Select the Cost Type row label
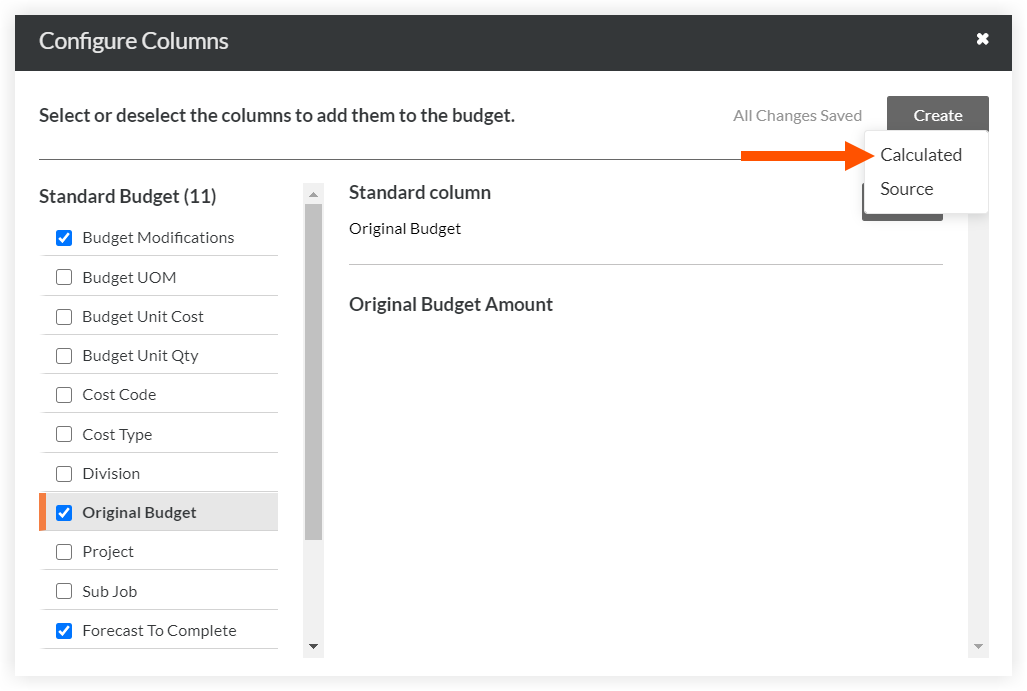This screenshot has height=691, width=1027. pyautogui.click(x=117, y=435)
